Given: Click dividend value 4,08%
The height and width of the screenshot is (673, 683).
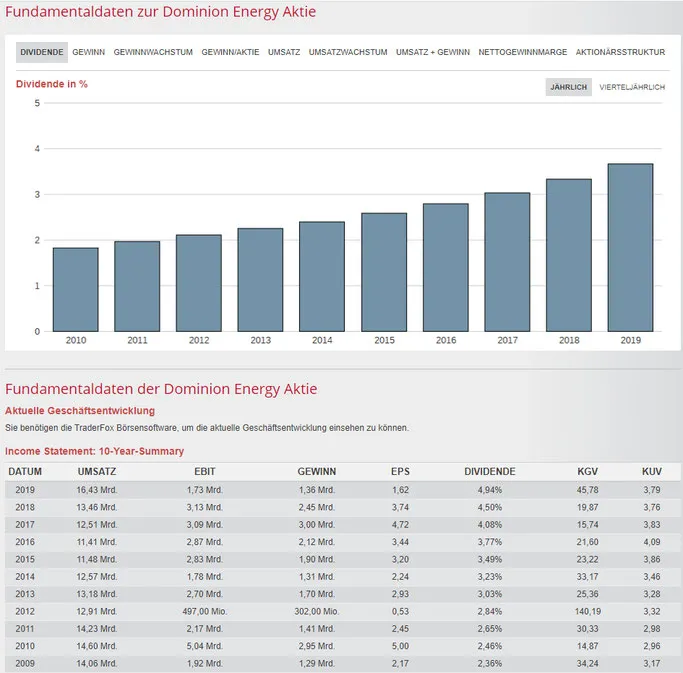Looking at the screenshot, I should [490, 524].
